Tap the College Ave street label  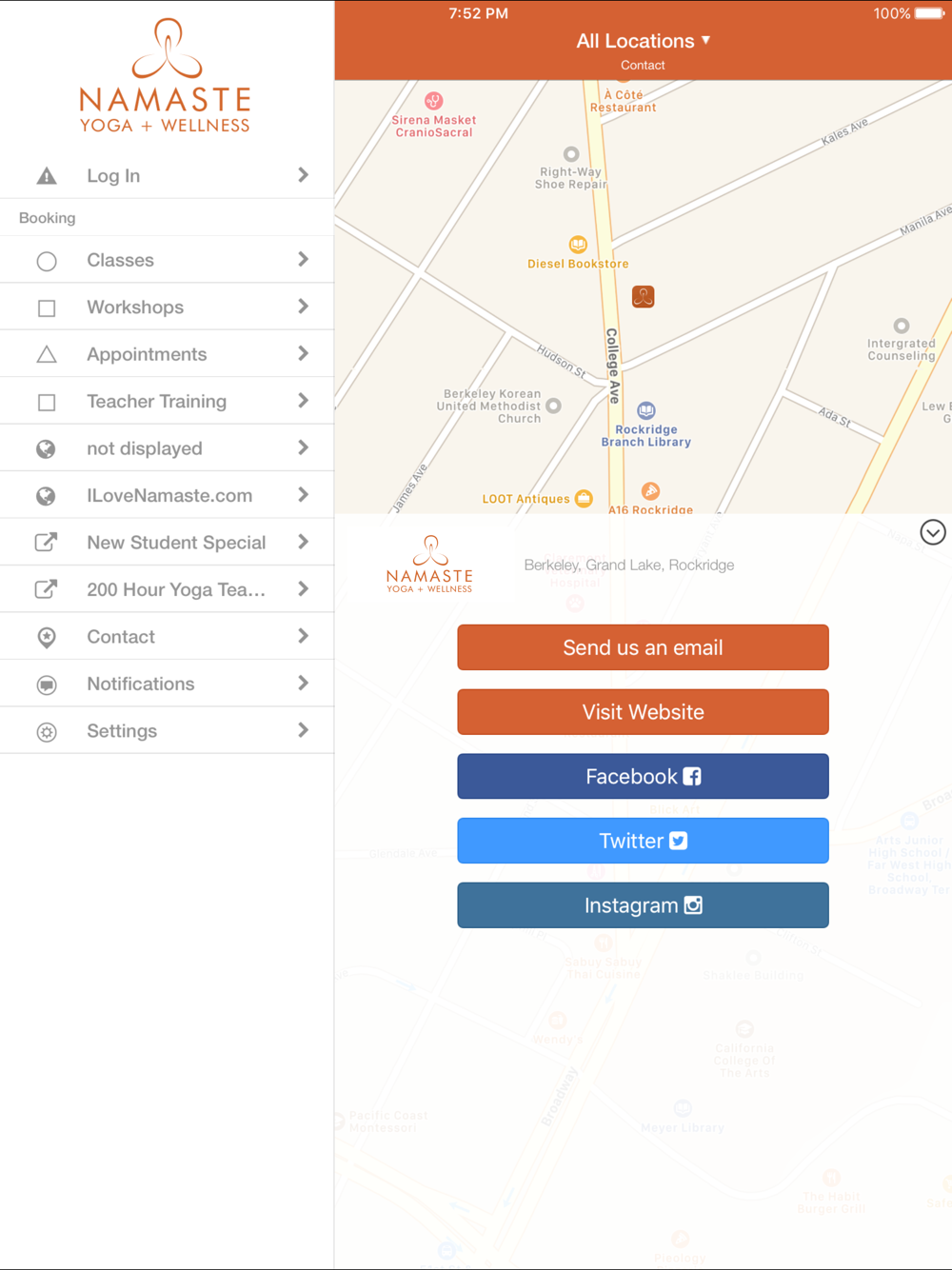point(613,367)
